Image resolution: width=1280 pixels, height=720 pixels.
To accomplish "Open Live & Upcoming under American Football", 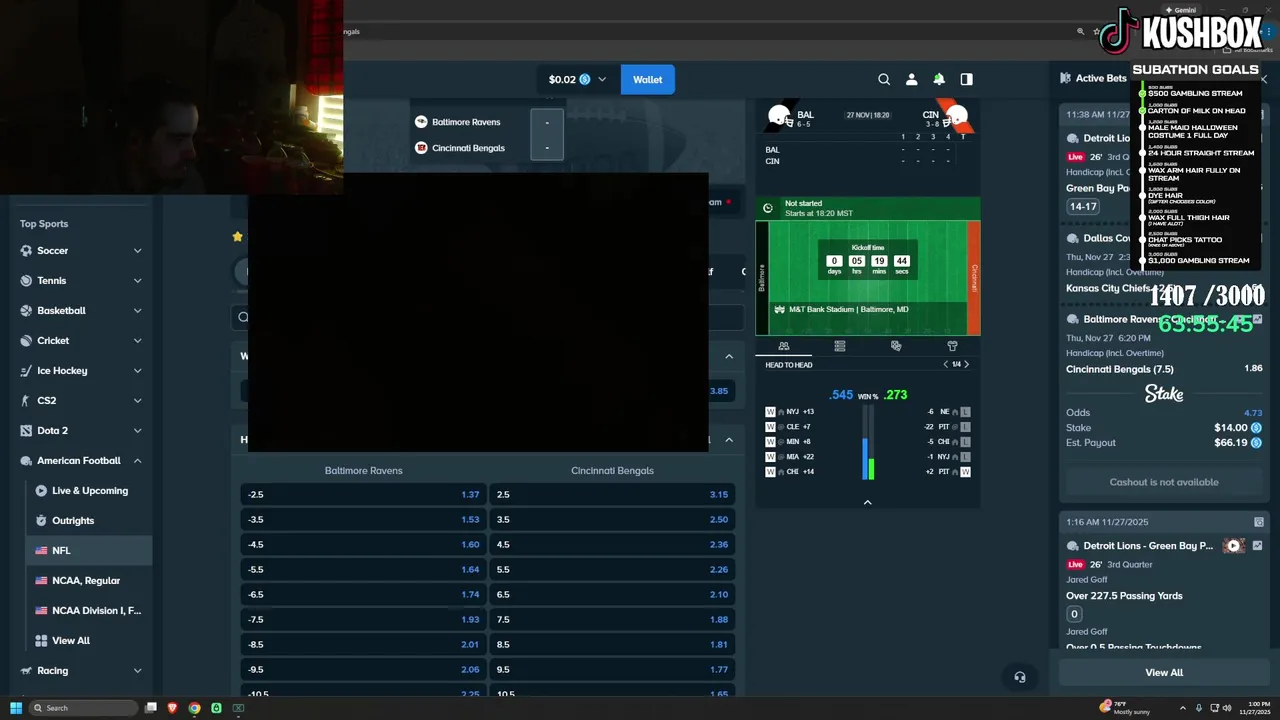I will 89,491.
